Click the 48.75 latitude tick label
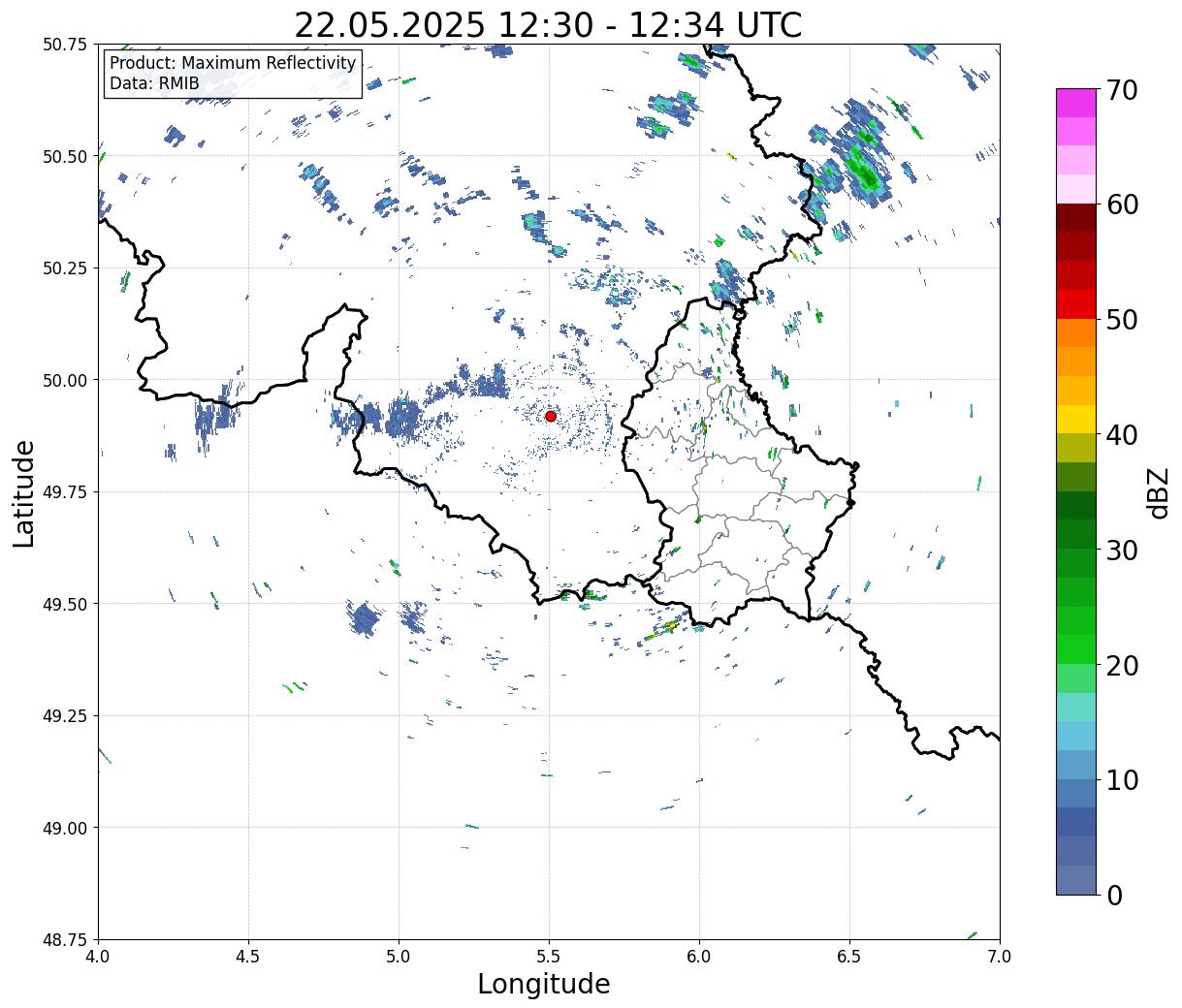 [x=65, y=940]
